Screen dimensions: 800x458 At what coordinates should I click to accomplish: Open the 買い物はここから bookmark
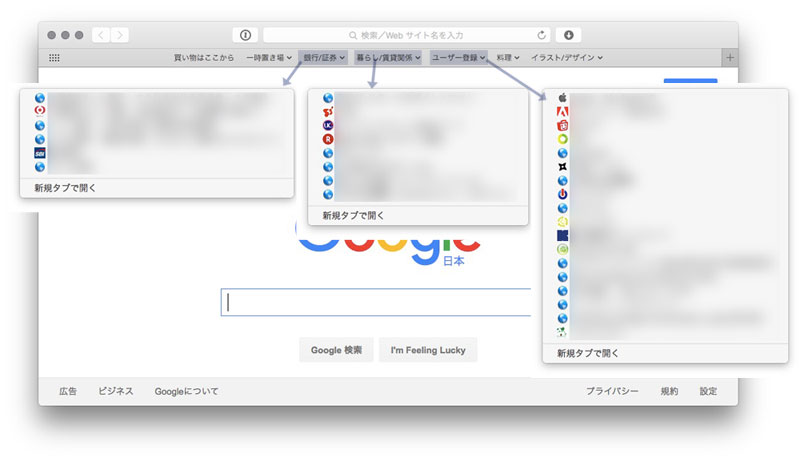click(204, 58)
